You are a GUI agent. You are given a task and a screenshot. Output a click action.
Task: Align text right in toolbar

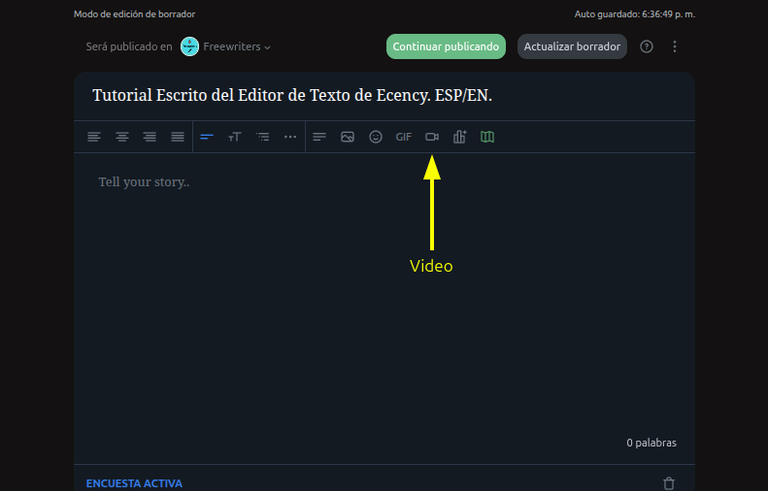coord(149,137)
